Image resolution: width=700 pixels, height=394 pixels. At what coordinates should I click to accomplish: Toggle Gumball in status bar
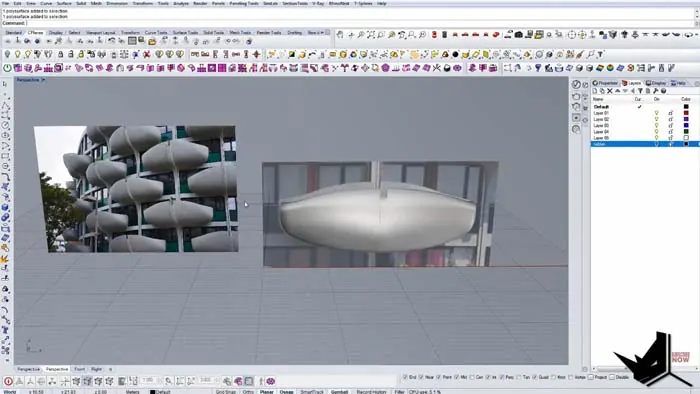click(x=339, y=392)
